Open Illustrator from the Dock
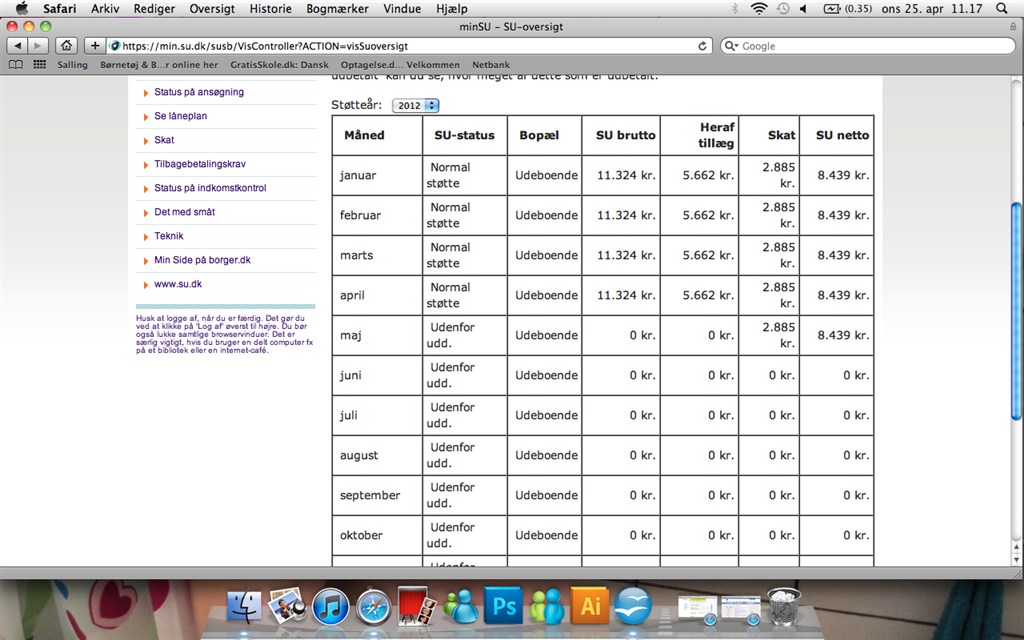Viewport: 1024px width, 640px height. pyautogui.click(x=590, y=606)
